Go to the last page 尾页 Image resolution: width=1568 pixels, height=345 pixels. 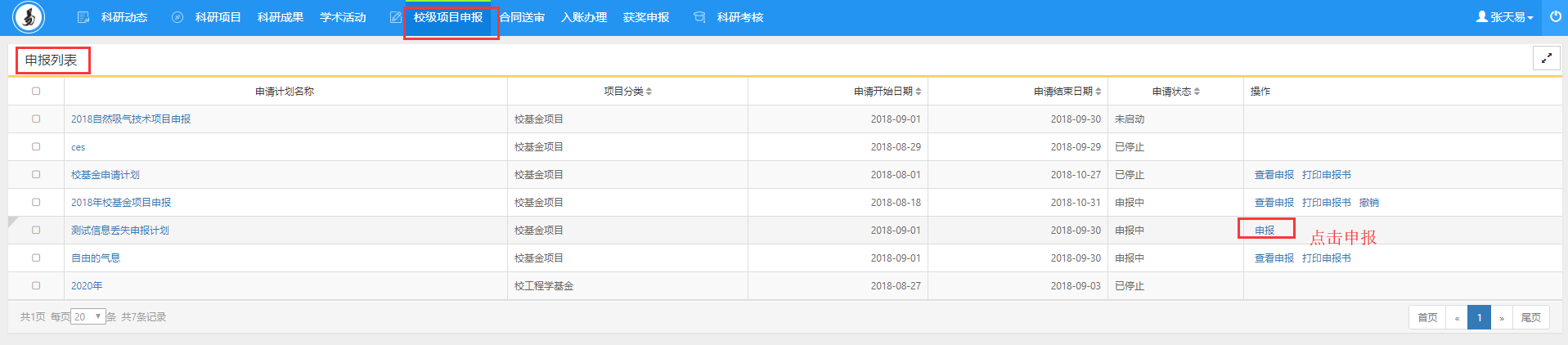(x=1530, y=318)
